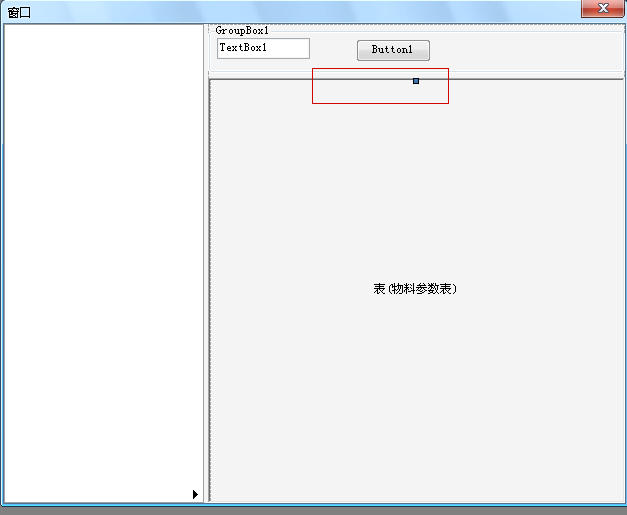
Task: Click inside the blank white left panel
Action: pyautogui.click(x=100, y=250)
